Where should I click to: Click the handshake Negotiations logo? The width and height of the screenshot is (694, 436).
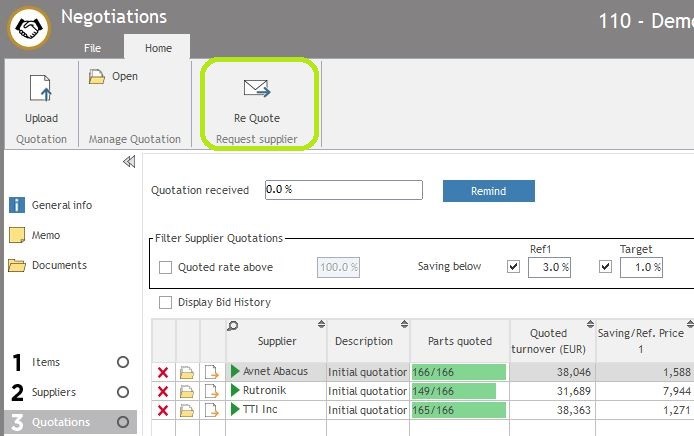coord(29,28)
